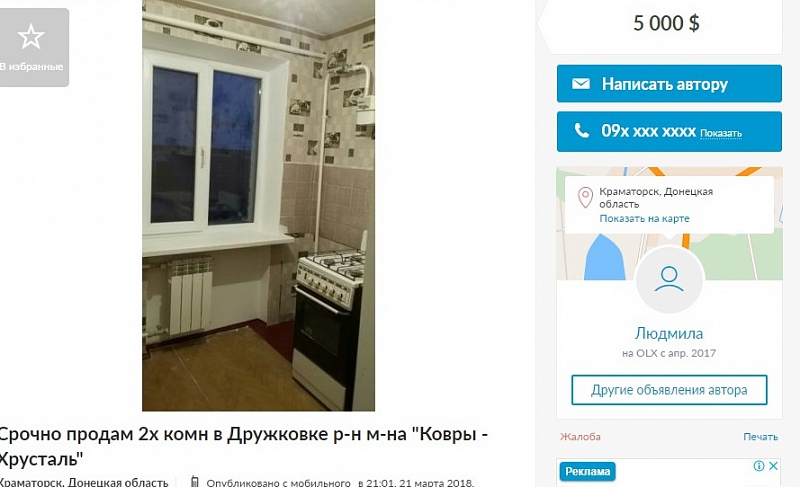Image resolution: width=800 pixels, height=487 pixels.
Task: Report listing via Жалоба link
Action: pos(580,437)
